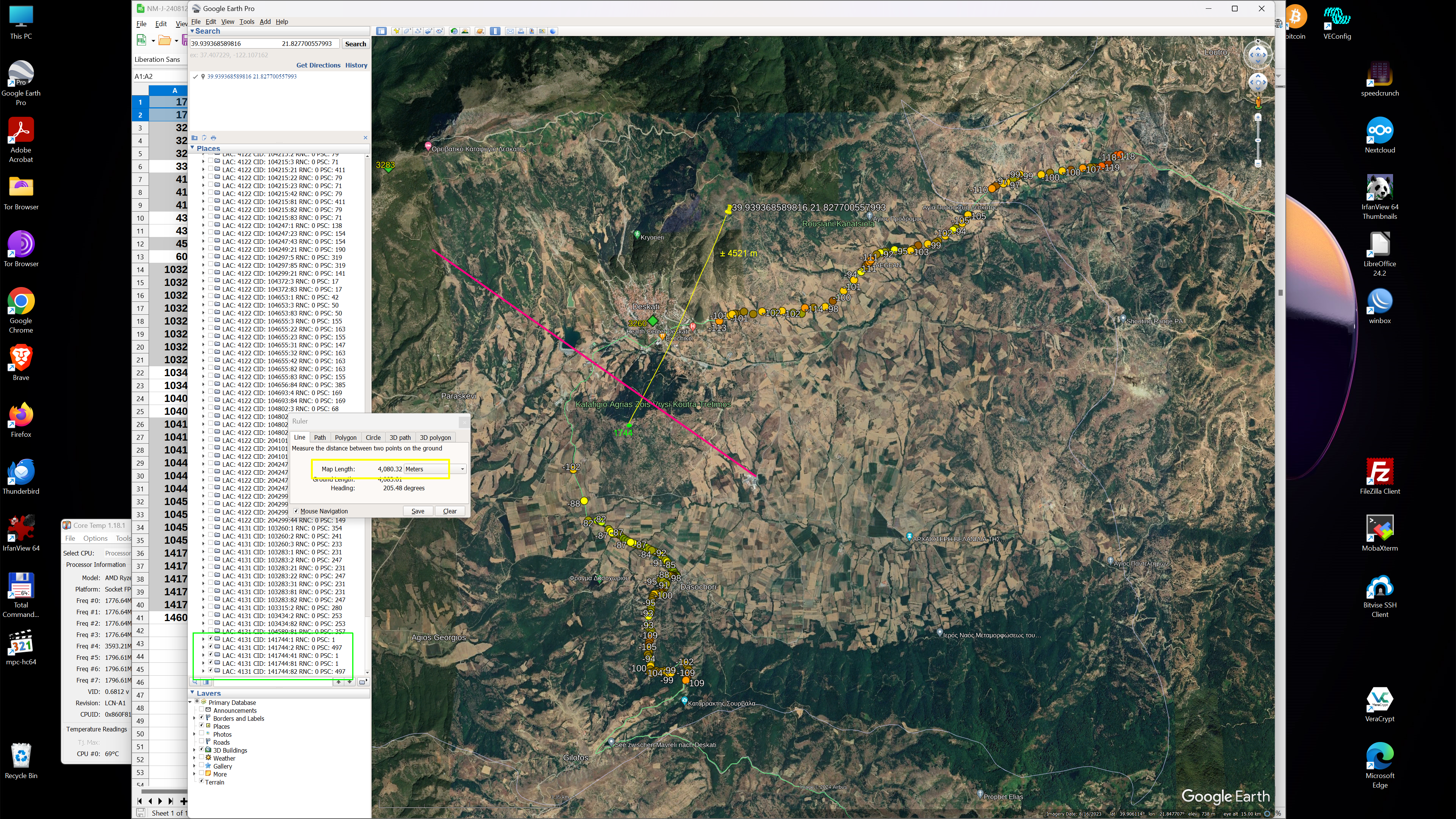Open the View menu in Google Earth
This screenshot has width=1456, height=819.
227,22
